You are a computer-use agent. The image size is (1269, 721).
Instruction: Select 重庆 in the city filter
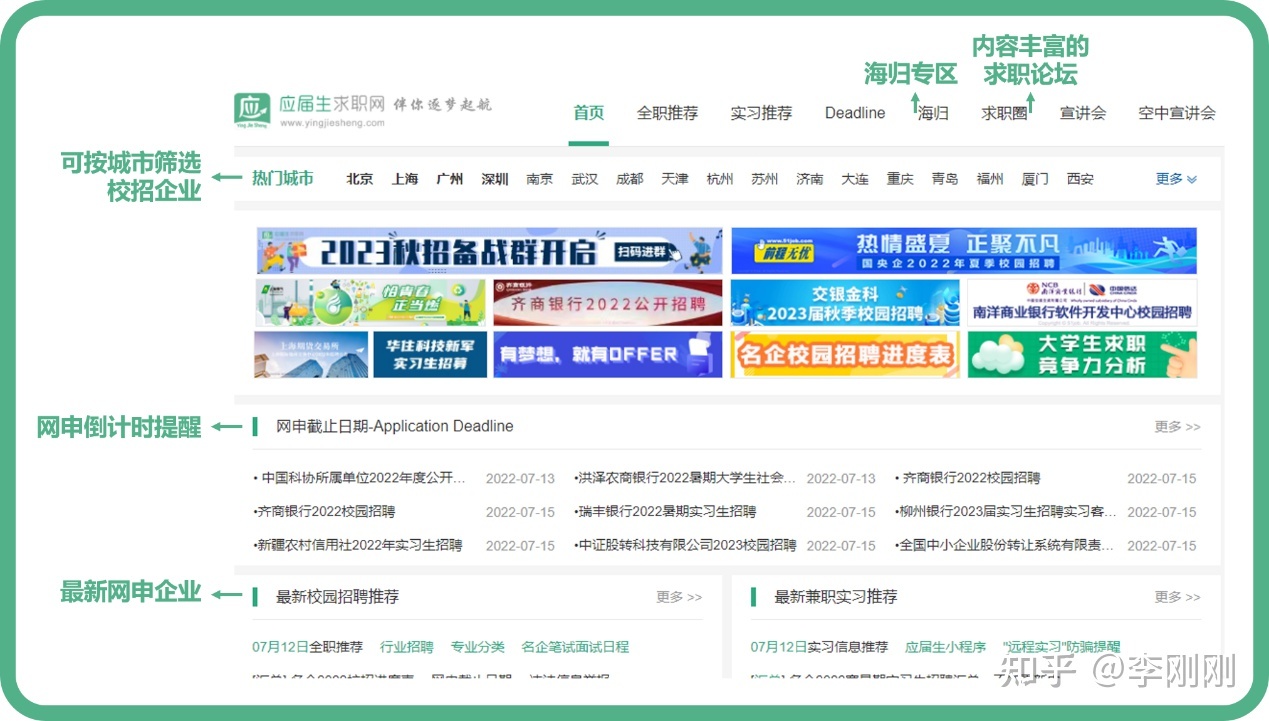900,179
